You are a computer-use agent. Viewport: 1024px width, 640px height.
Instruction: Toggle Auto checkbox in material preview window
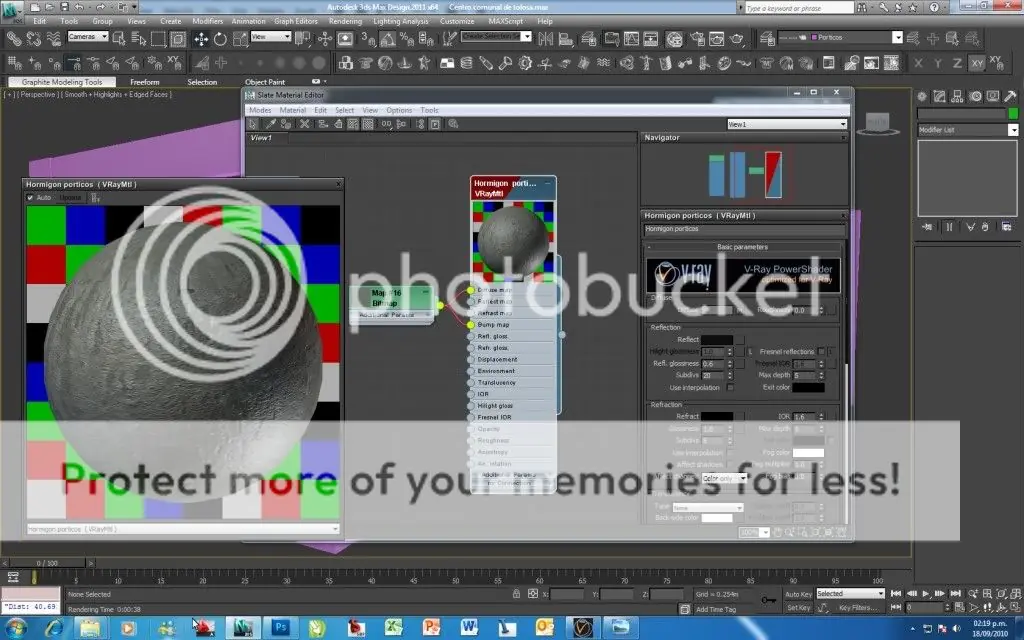pos(30,197)
